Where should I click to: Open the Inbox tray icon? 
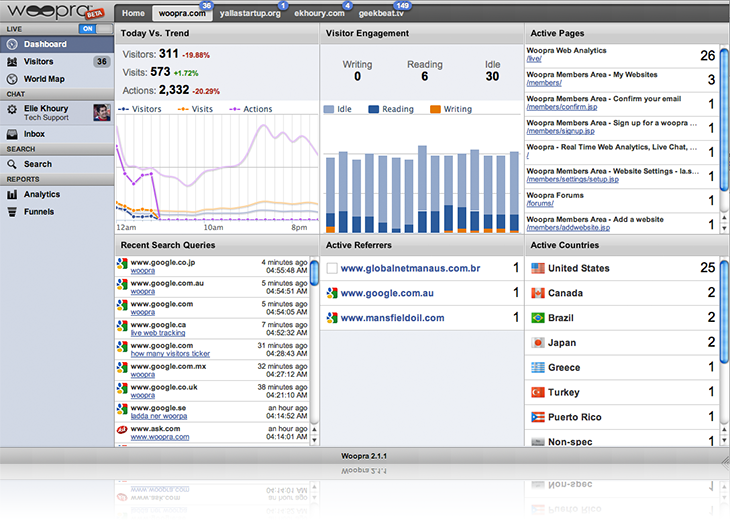pyautogui.click(x=12, y=134)
